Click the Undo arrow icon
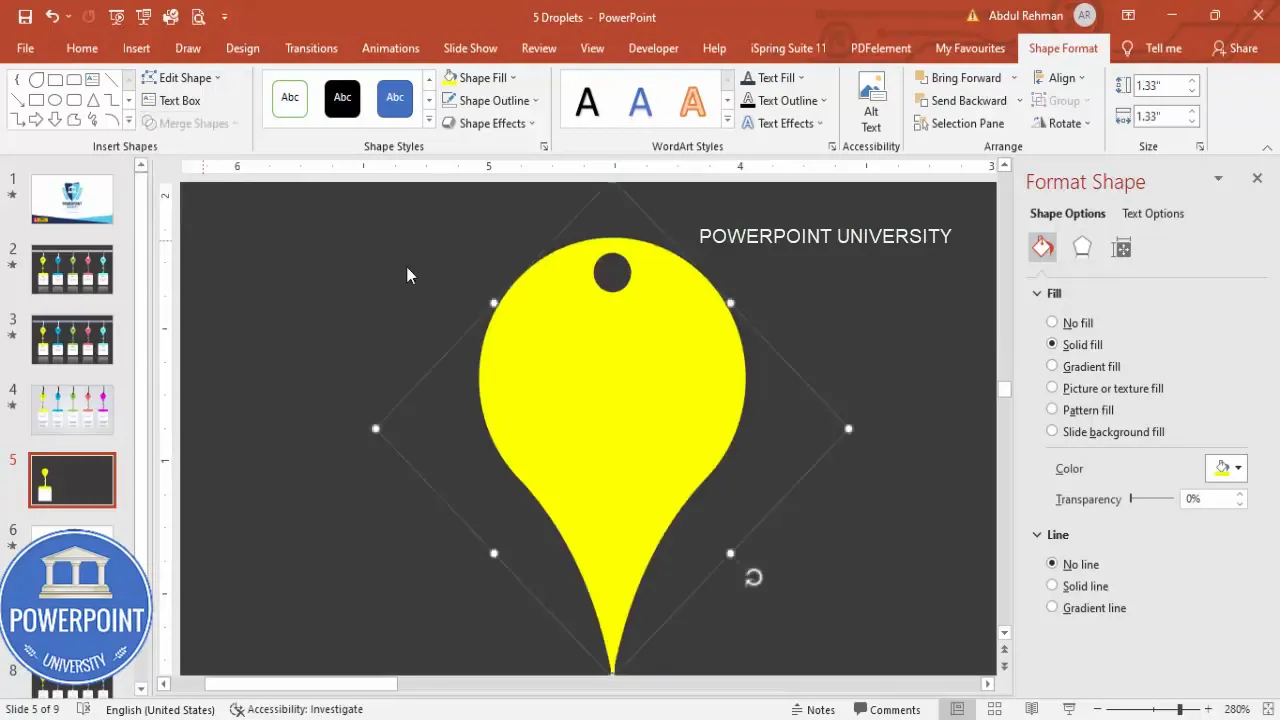Image resolution: width=1280 pixels, height=720 pixels. tap(51, 17)
